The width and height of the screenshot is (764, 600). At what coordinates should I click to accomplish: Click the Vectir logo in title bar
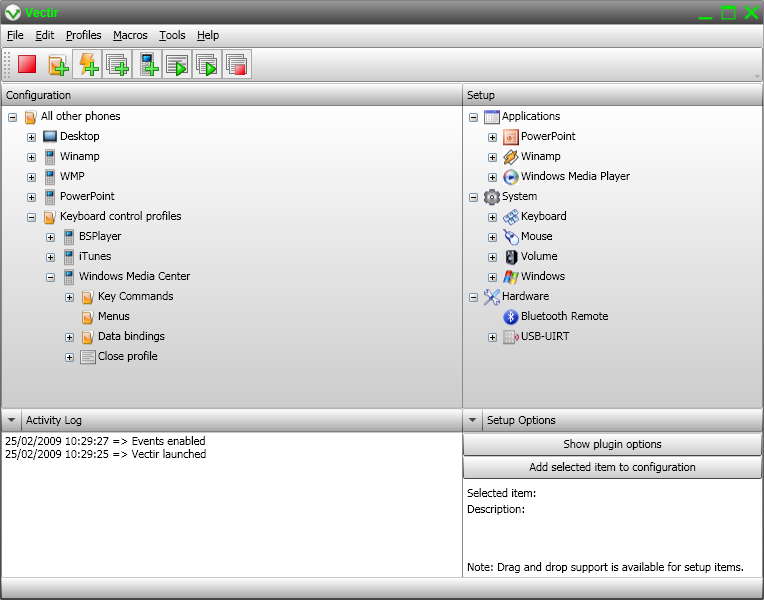pyautogui.click(x=13, y=13)
